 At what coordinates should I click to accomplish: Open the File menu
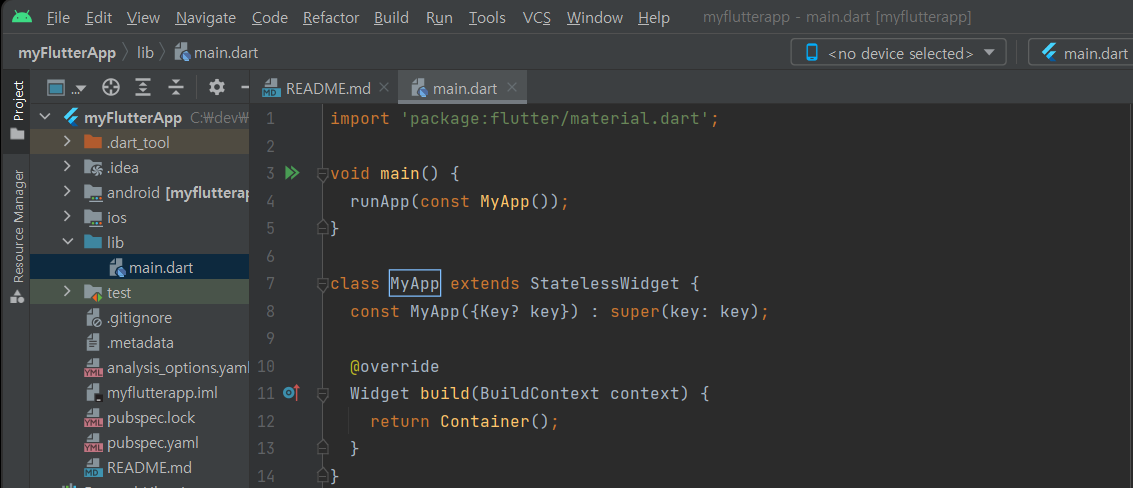(58, 17)
